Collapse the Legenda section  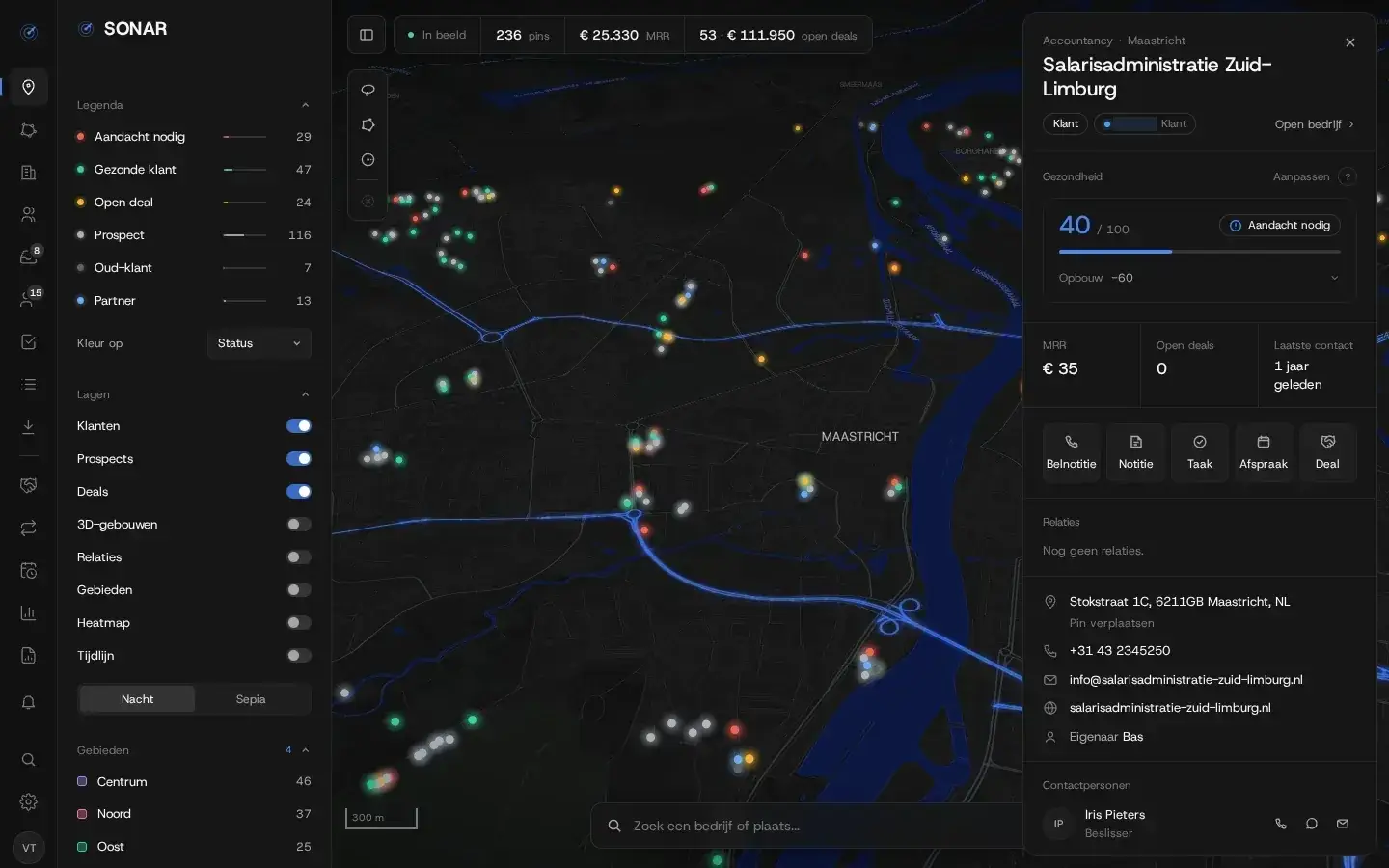(x=305, y=105)
